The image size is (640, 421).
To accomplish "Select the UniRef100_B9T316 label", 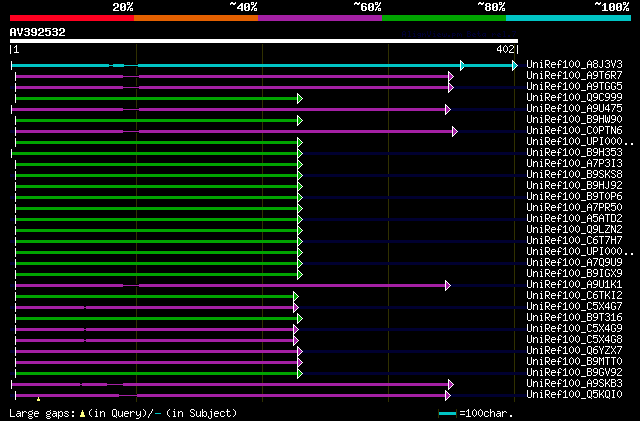I will tap(574, 318).
